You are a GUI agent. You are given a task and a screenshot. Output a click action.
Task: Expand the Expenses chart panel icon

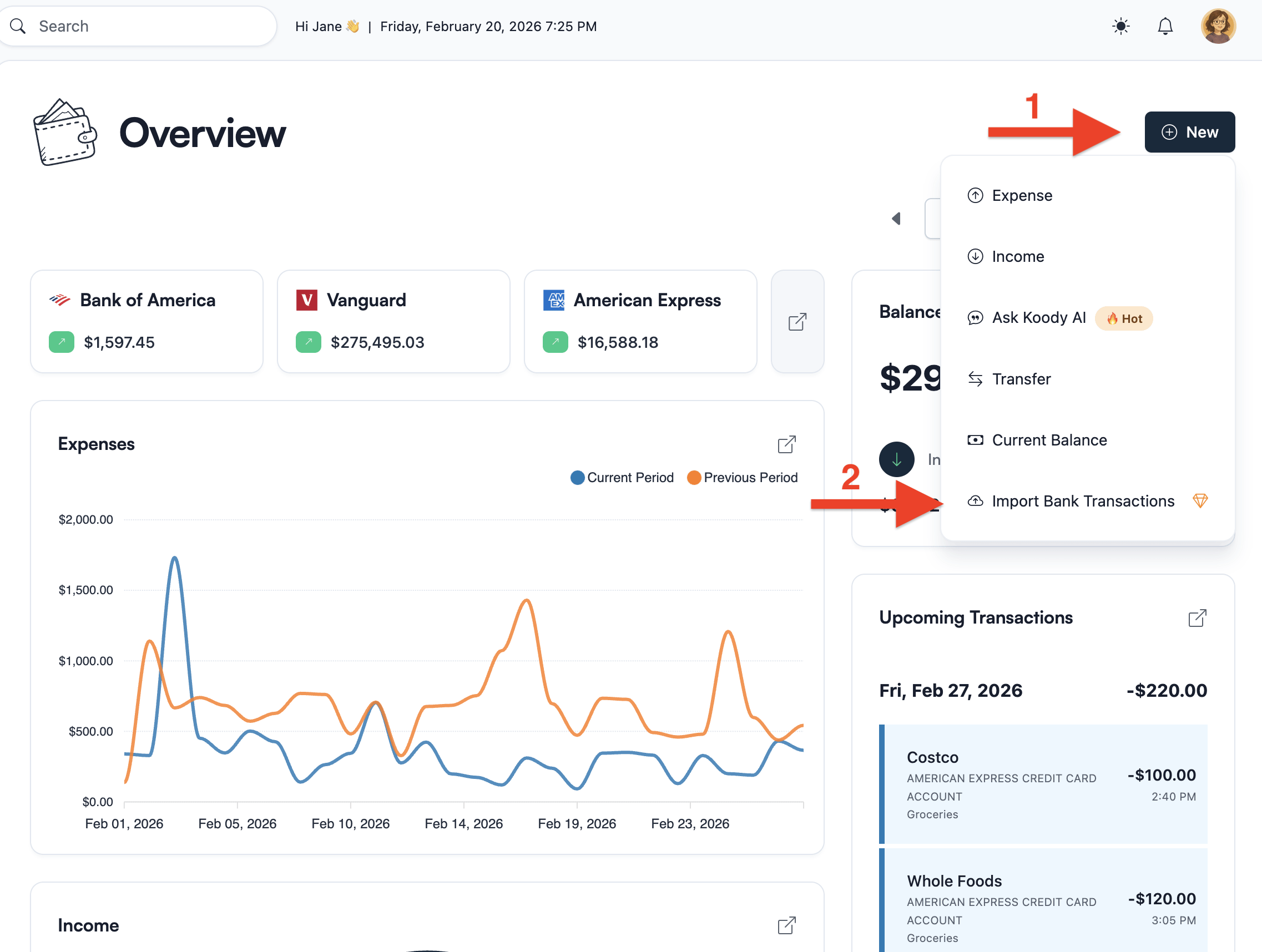786,444
